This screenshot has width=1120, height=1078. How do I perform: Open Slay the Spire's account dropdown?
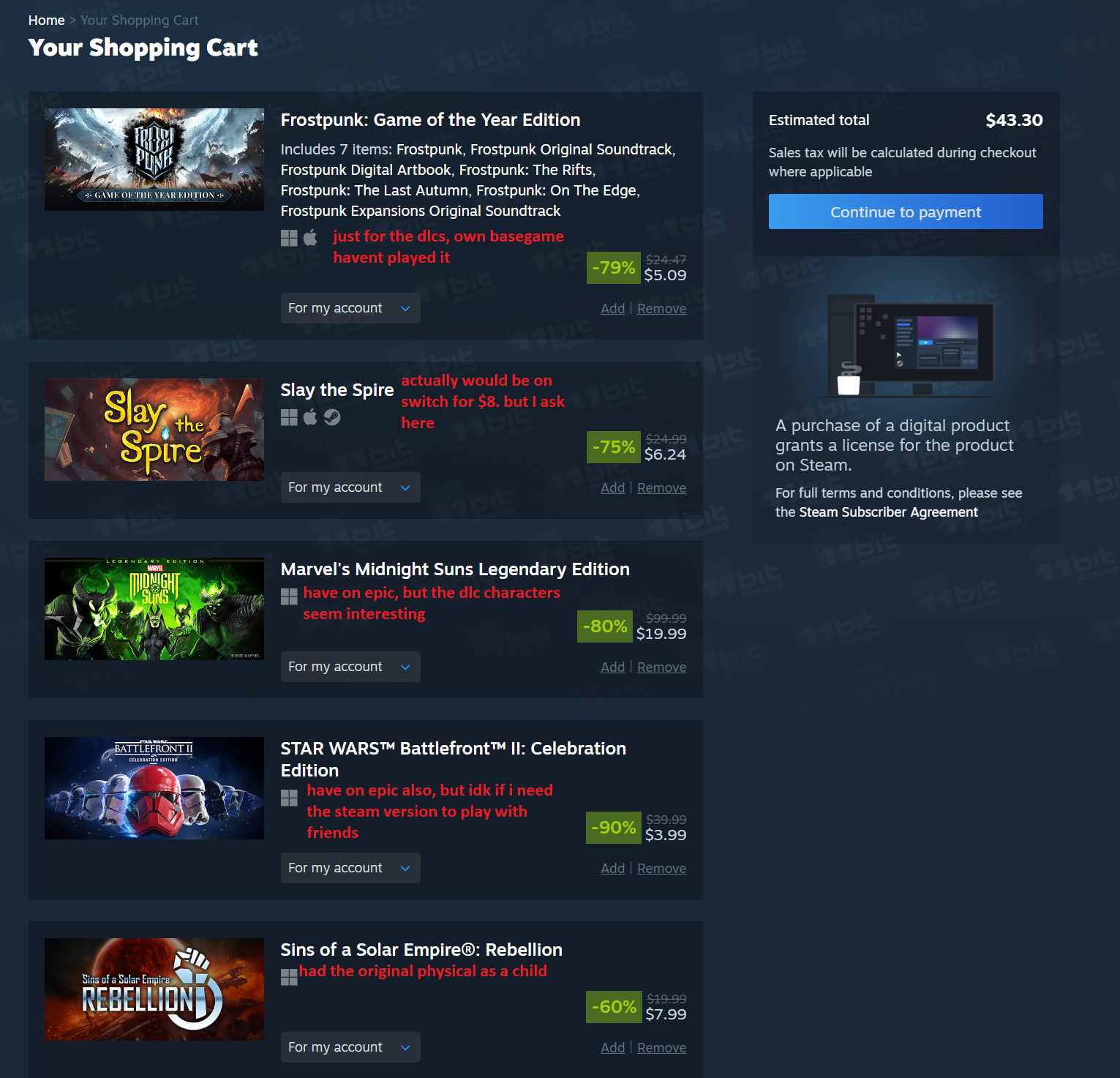tap(350, 487)
